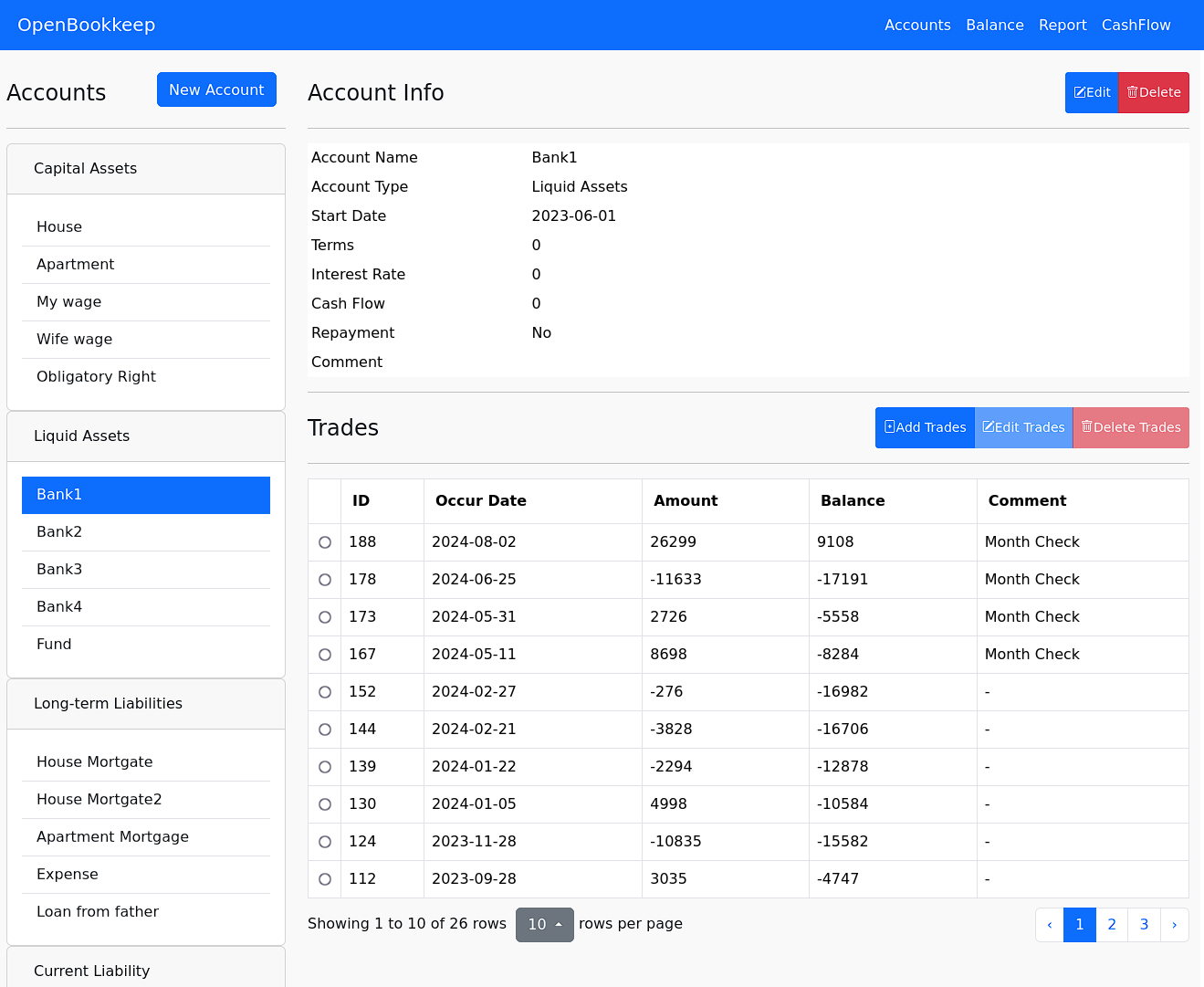Select the radio button for trade 188
1204x987 pixels.
click(x=325, y=542)
